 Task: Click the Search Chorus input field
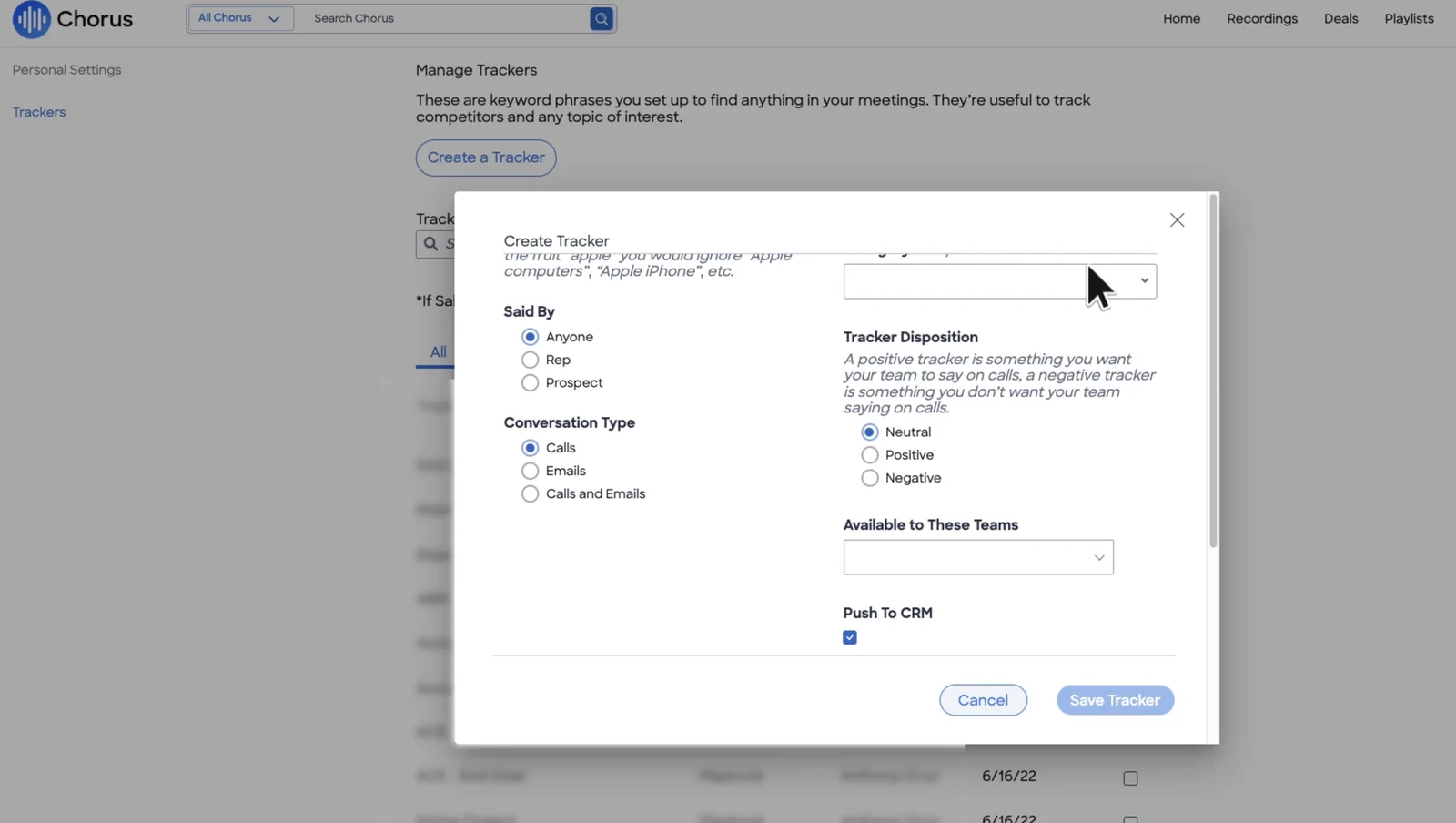442,18
